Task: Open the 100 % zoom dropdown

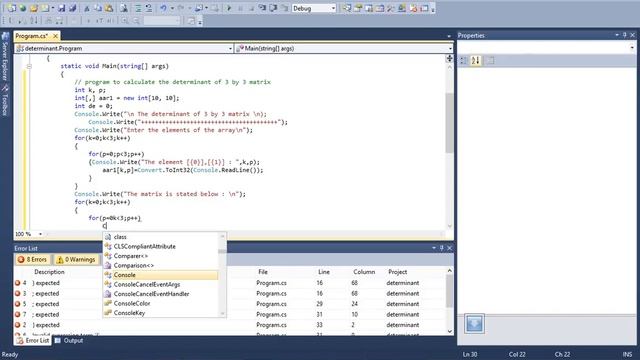Action: point(40,234)
